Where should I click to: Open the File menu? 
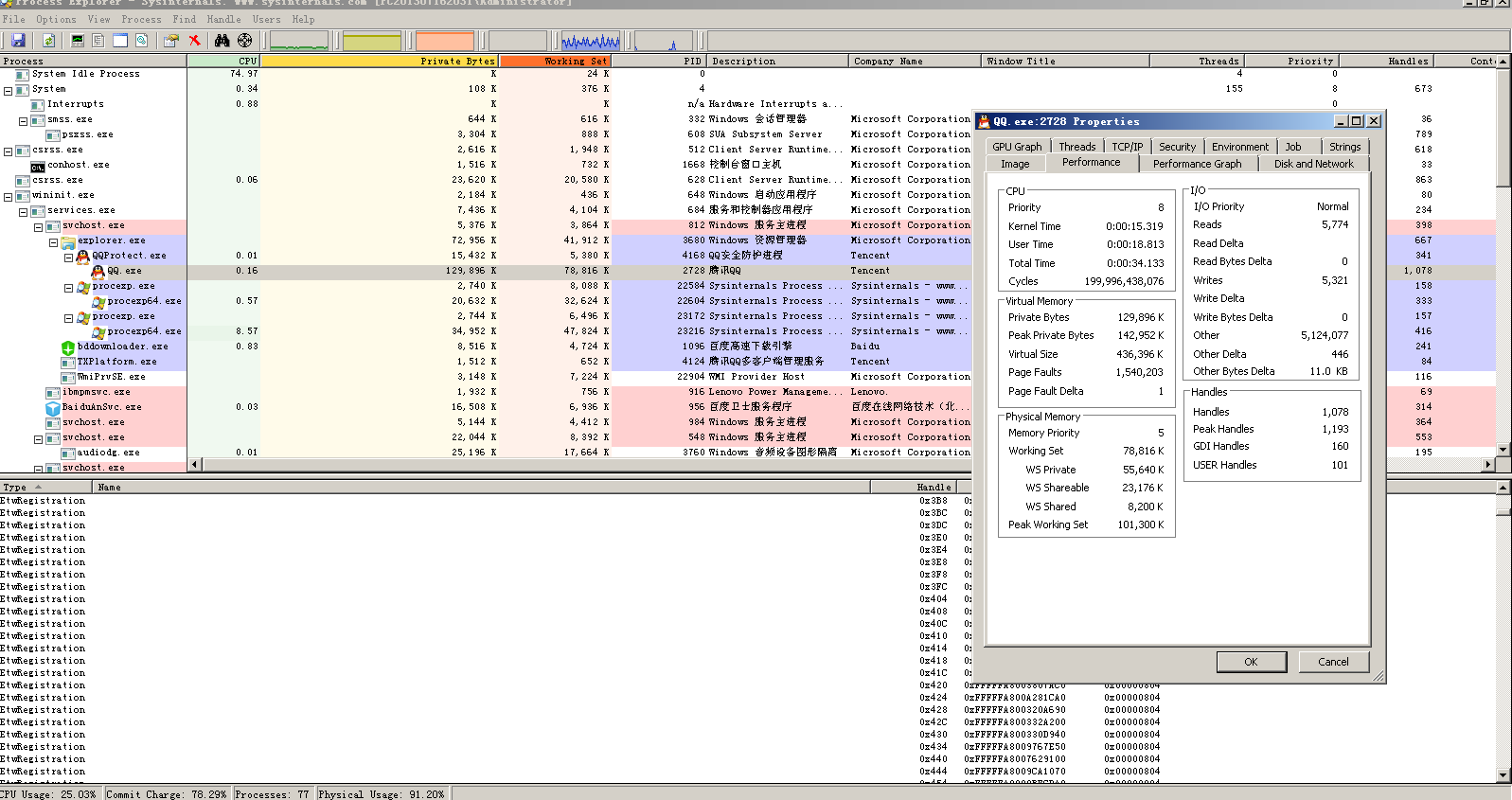tap(14, 19)
